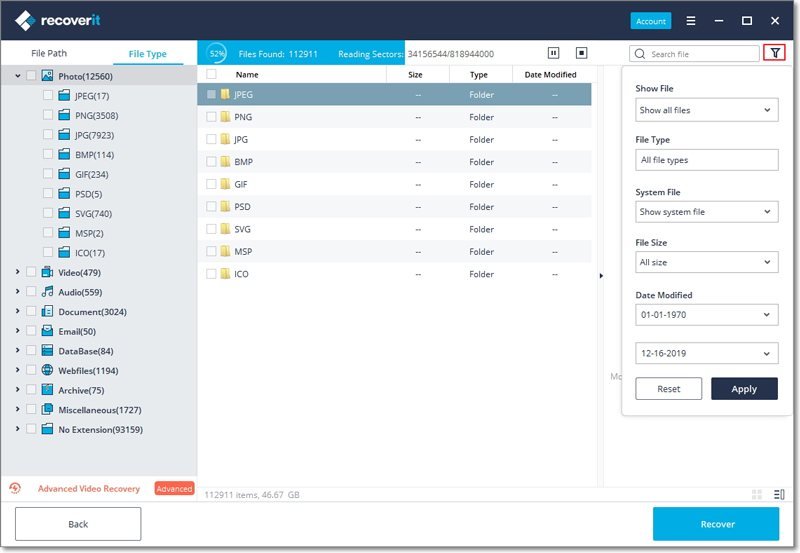The width and height of the screenshot is (800, 553).
Task: Stop the scan using the stop icon
Action: [x=582, y=53]
